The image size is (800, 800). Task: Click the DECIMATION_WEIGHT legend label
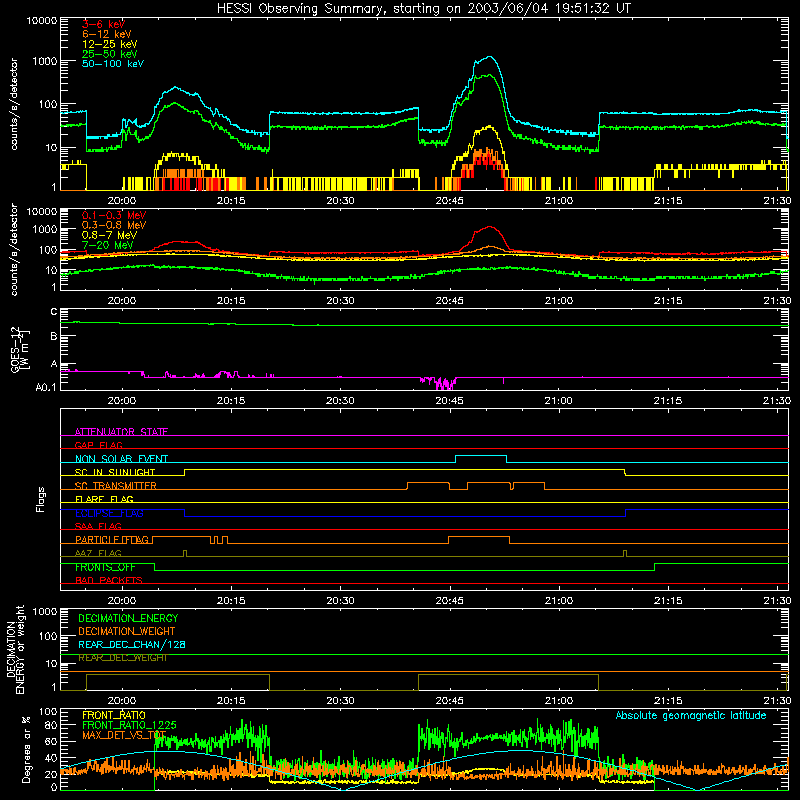point(127,631)
